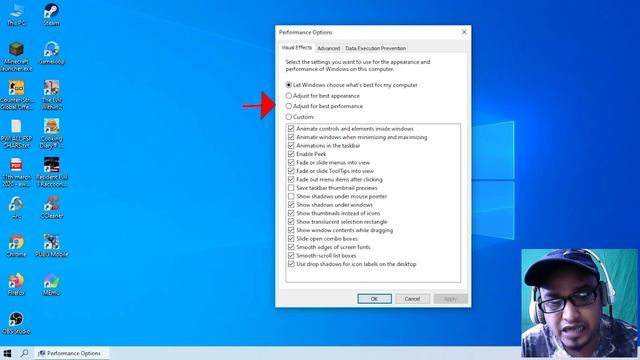Select Adjust for best appearance
This screenshot has height=360, width=640.
(322, 96)
